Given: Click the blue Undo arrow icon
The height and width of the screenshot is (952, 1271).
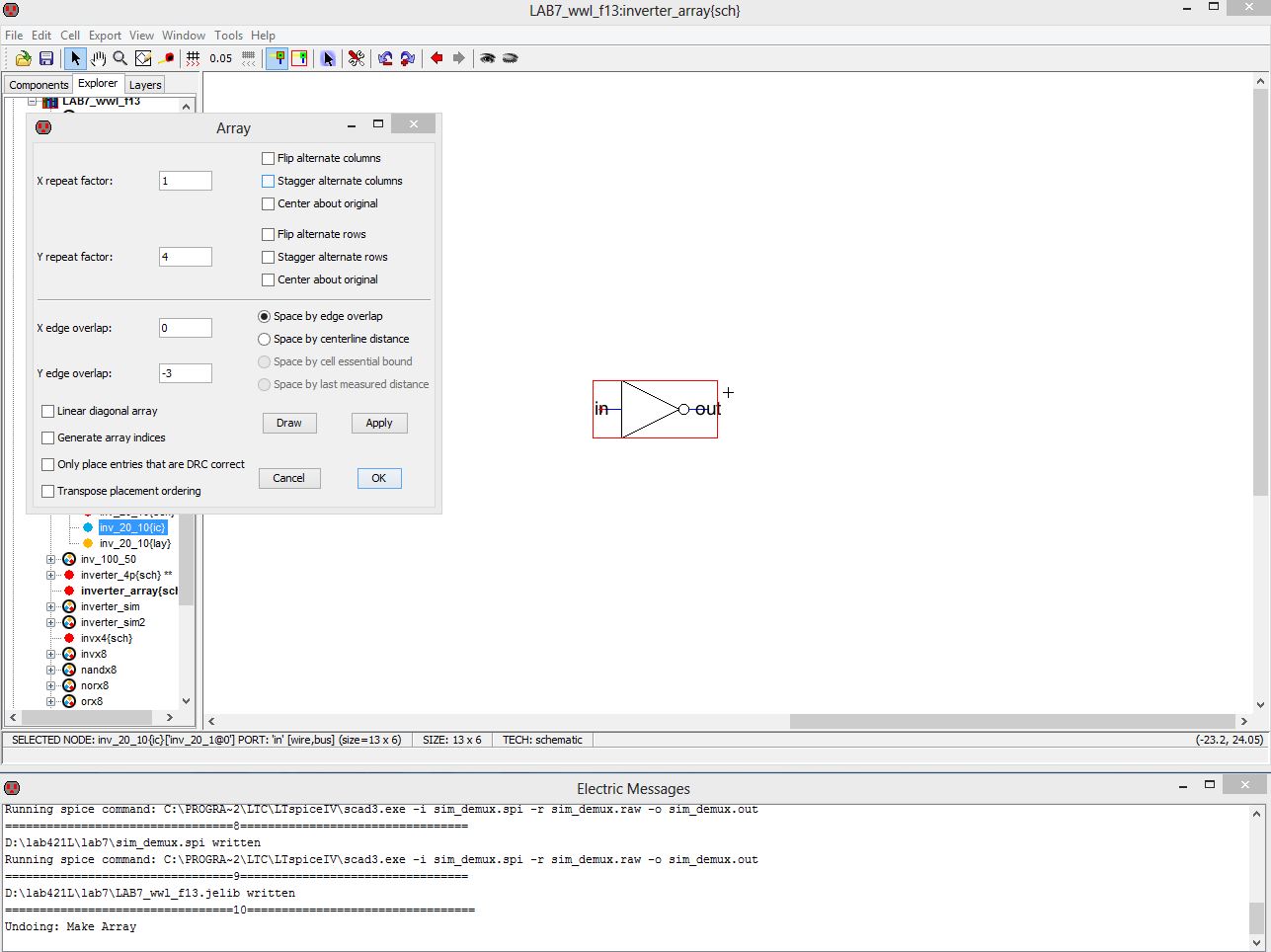Looking at the screenshot, I should click(384, 58).
